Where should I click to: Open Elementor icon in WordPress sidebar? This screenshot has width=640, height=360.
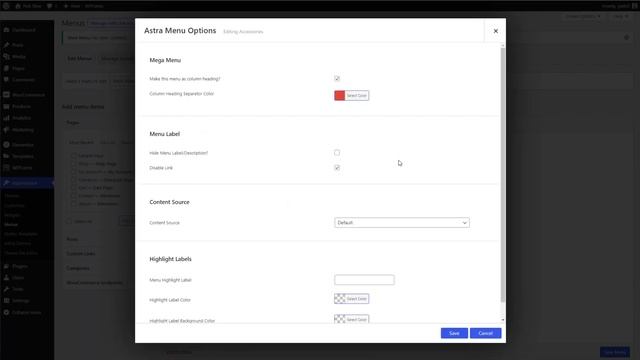[x=7, y=144]
